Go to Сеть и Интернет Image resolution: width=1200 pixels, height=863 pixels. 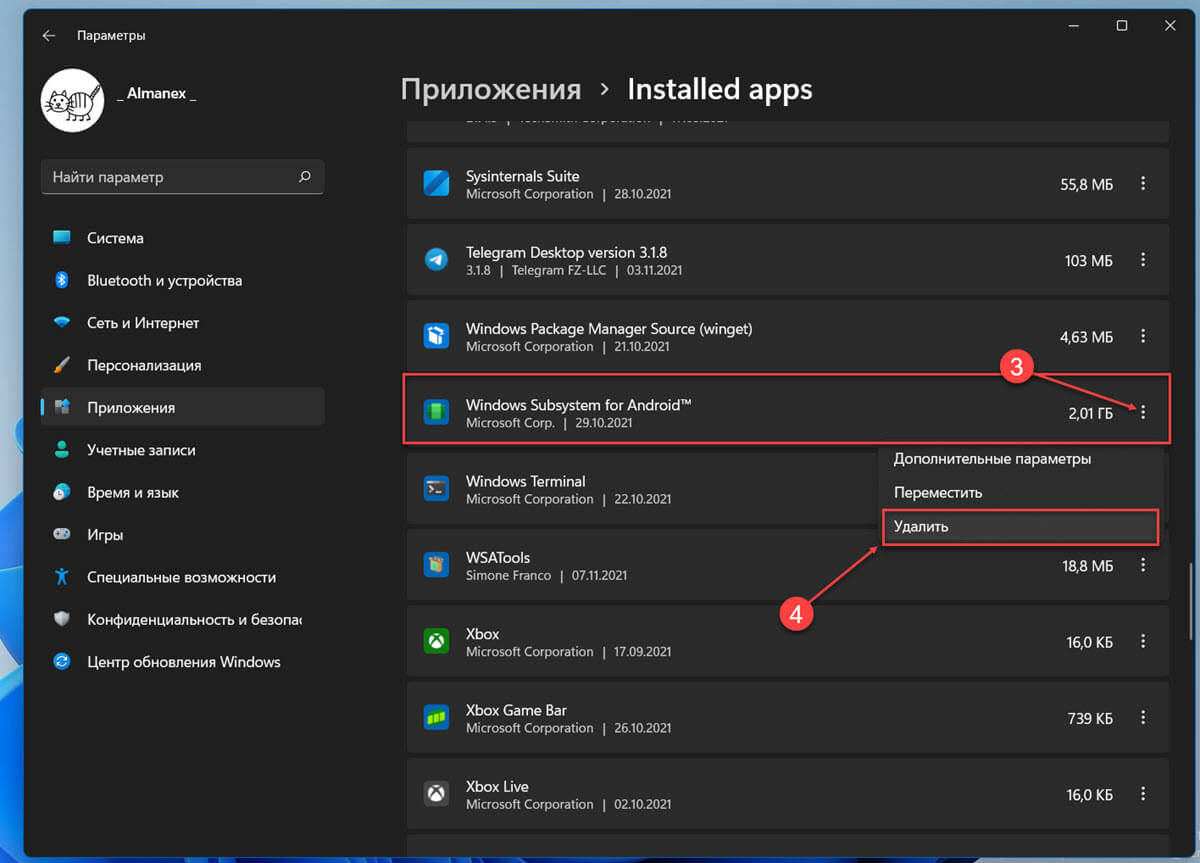[x=182, y=323]
